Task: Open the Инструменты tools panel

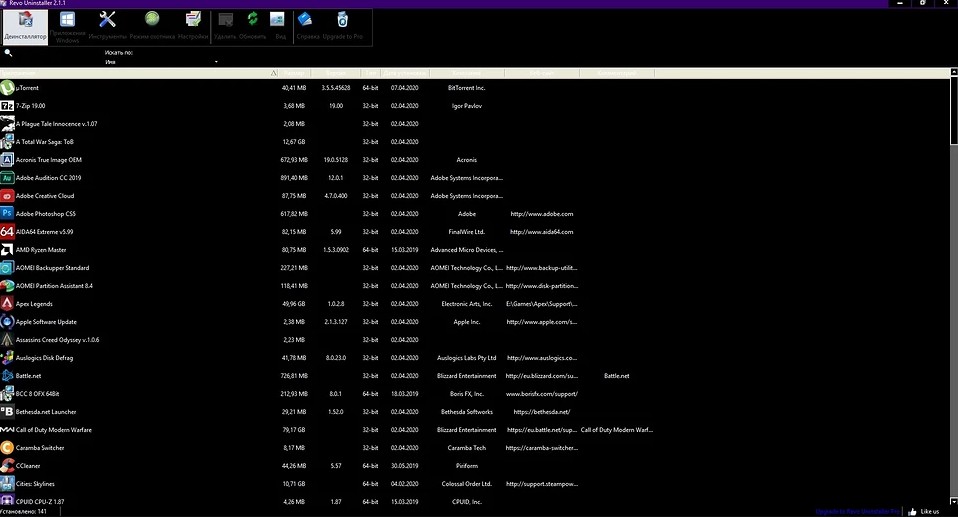Action: 108,26
